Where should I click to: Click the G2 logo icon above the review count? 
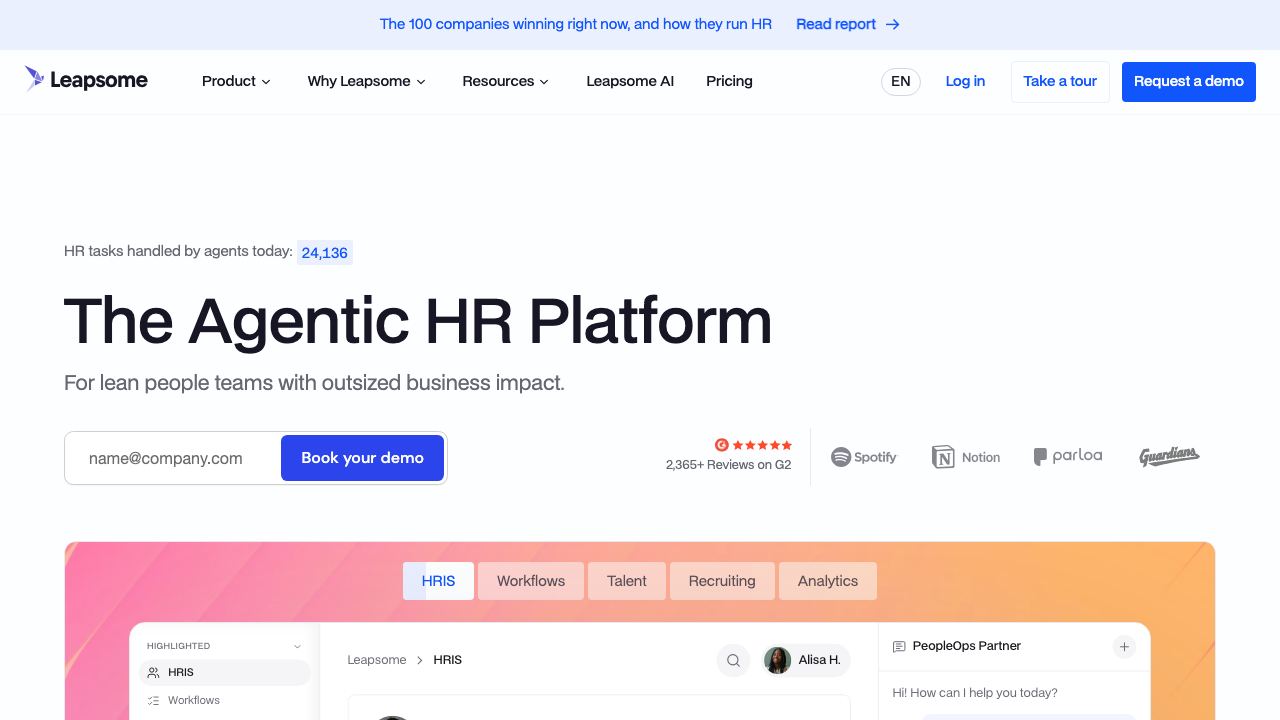point(722,445)
